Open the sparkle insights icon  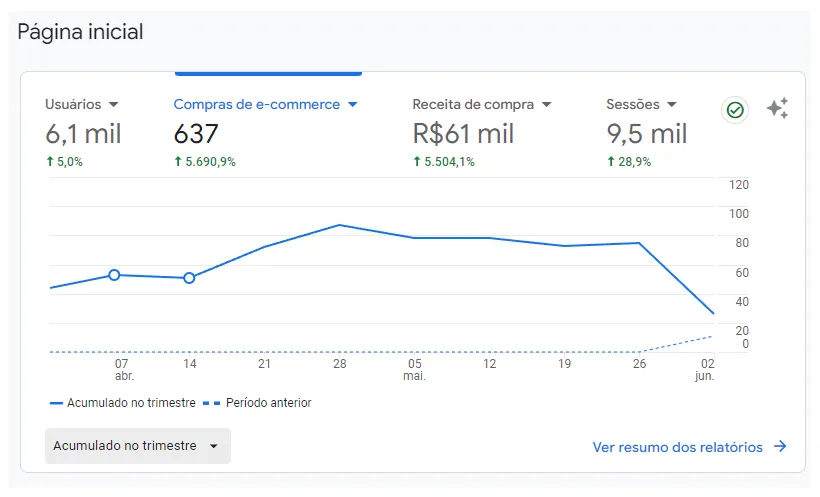point(777,108)
